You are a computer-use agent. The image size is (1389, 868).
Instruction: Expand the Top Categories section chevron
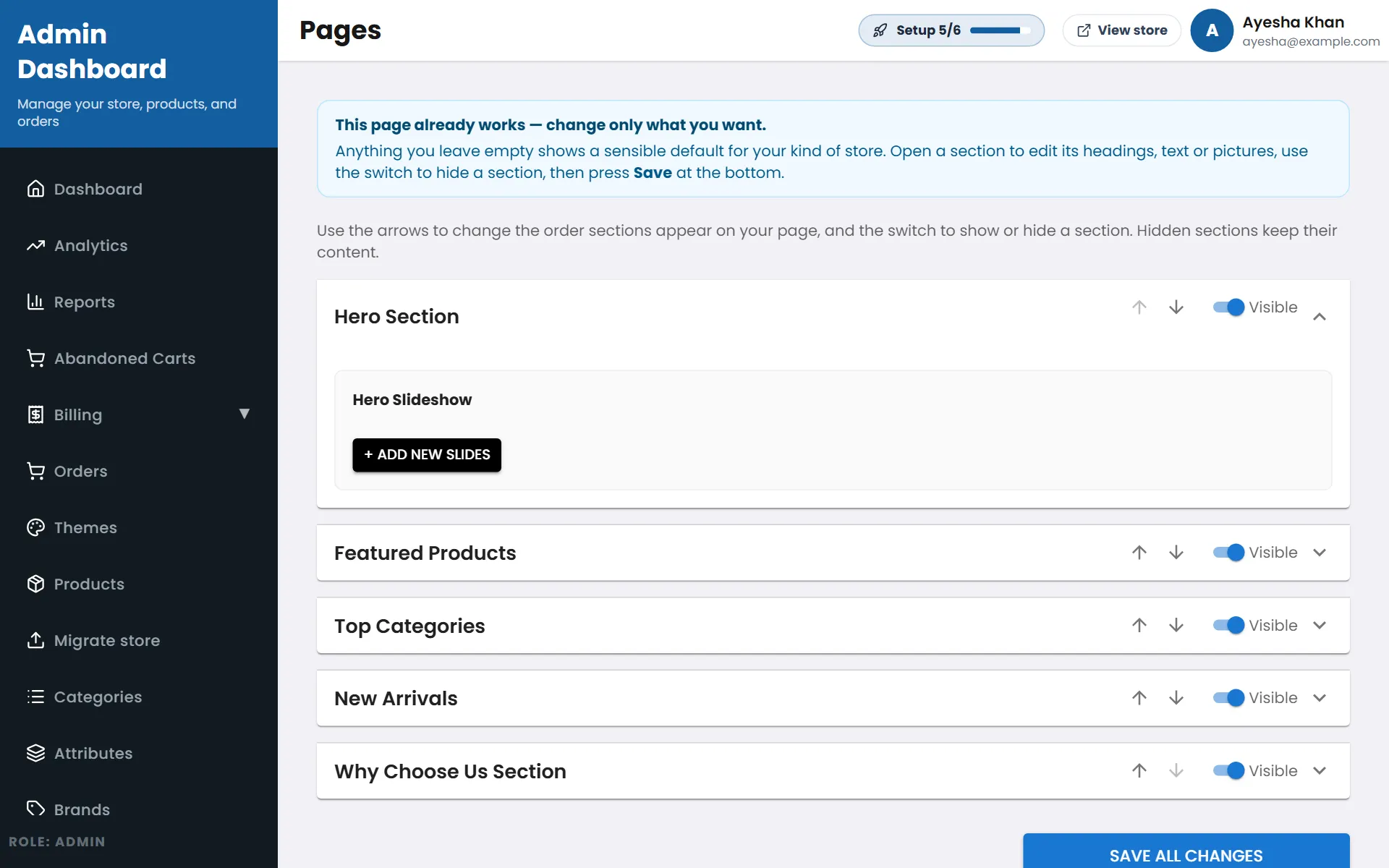(x=1320, y=626)
